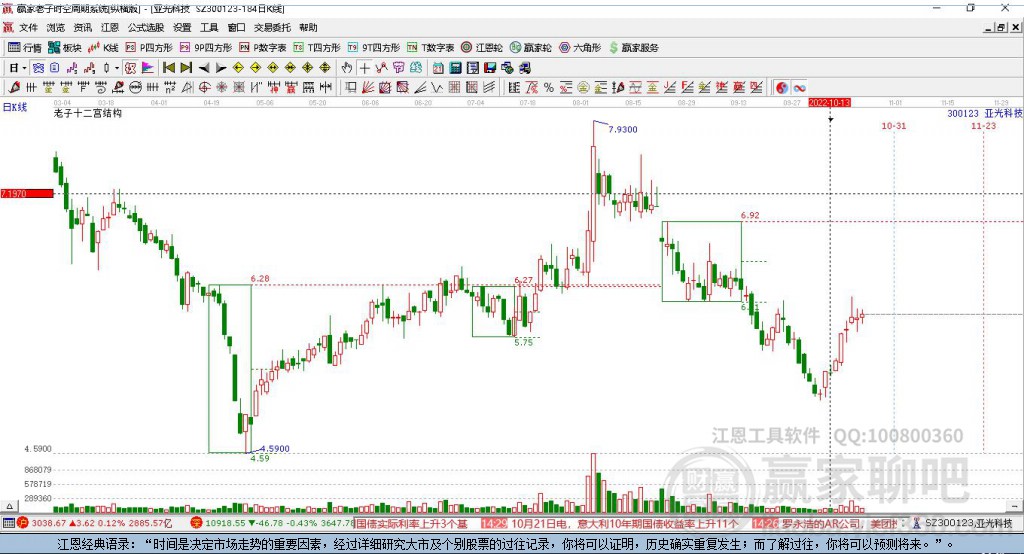Select the golden 金 circle tool

pyautogui.click(x=583, y=88)
